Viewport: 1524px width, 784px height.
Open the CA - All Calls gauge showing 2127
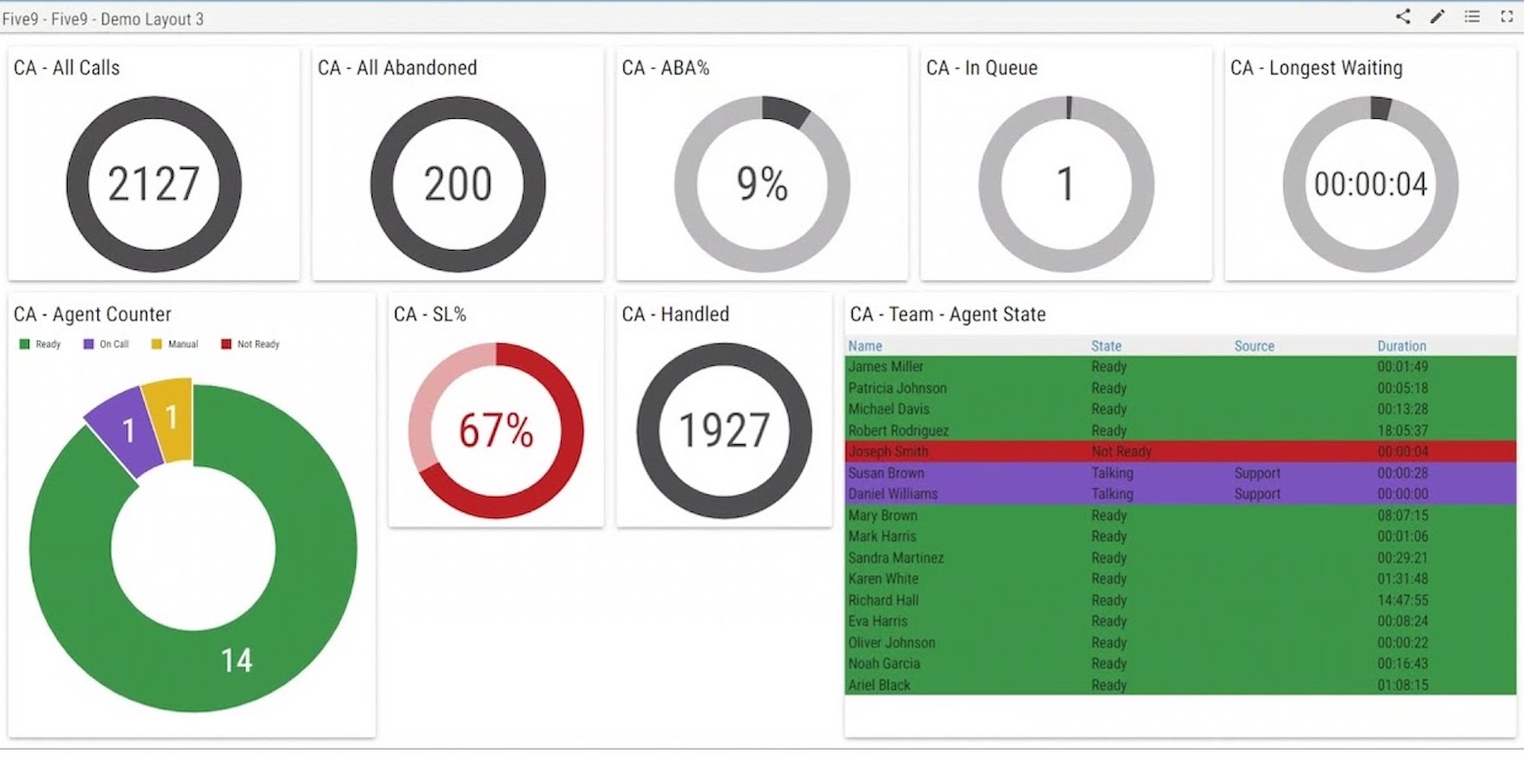coord(154,184)
